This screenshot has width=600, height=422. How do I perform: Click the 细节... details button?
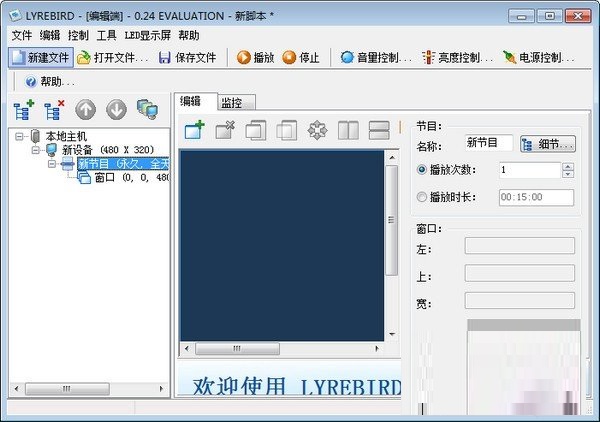click(x=548, y=144)
